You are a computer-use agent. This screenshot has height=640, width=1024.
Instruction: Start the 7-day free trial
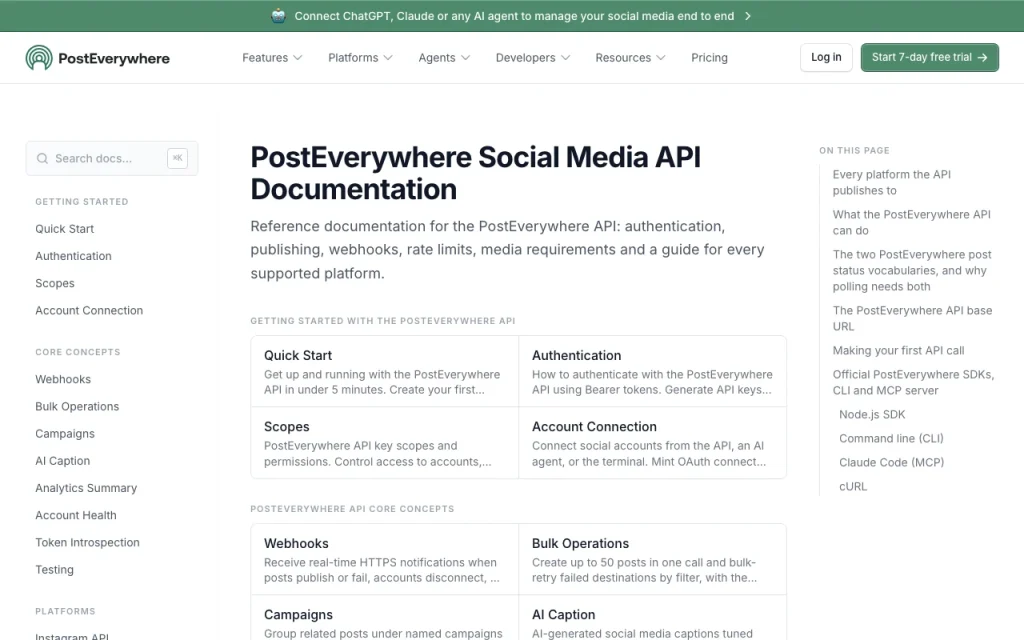point(929,57)
